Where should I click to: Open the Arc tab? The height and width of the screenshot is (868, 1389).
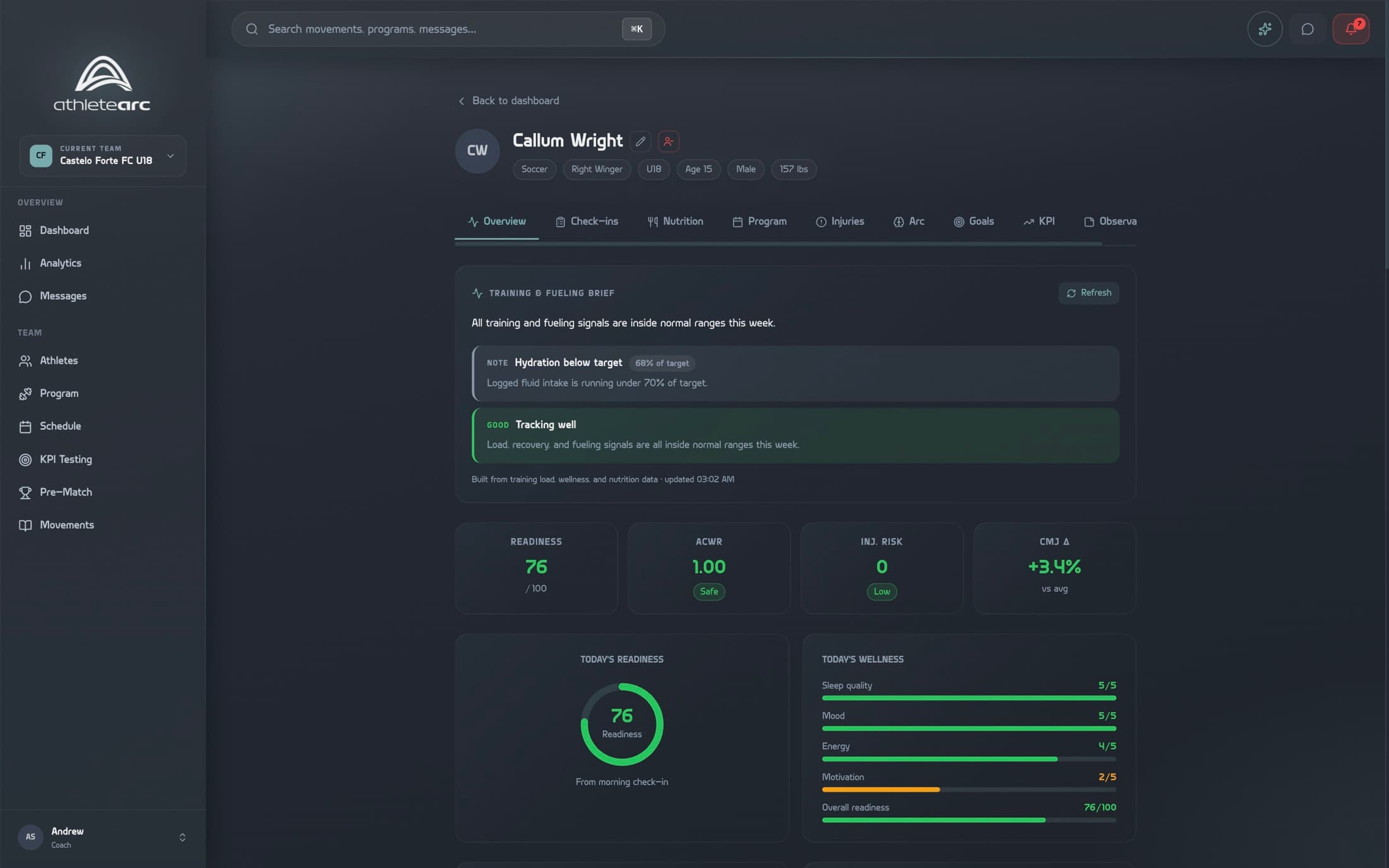(909, 222)
